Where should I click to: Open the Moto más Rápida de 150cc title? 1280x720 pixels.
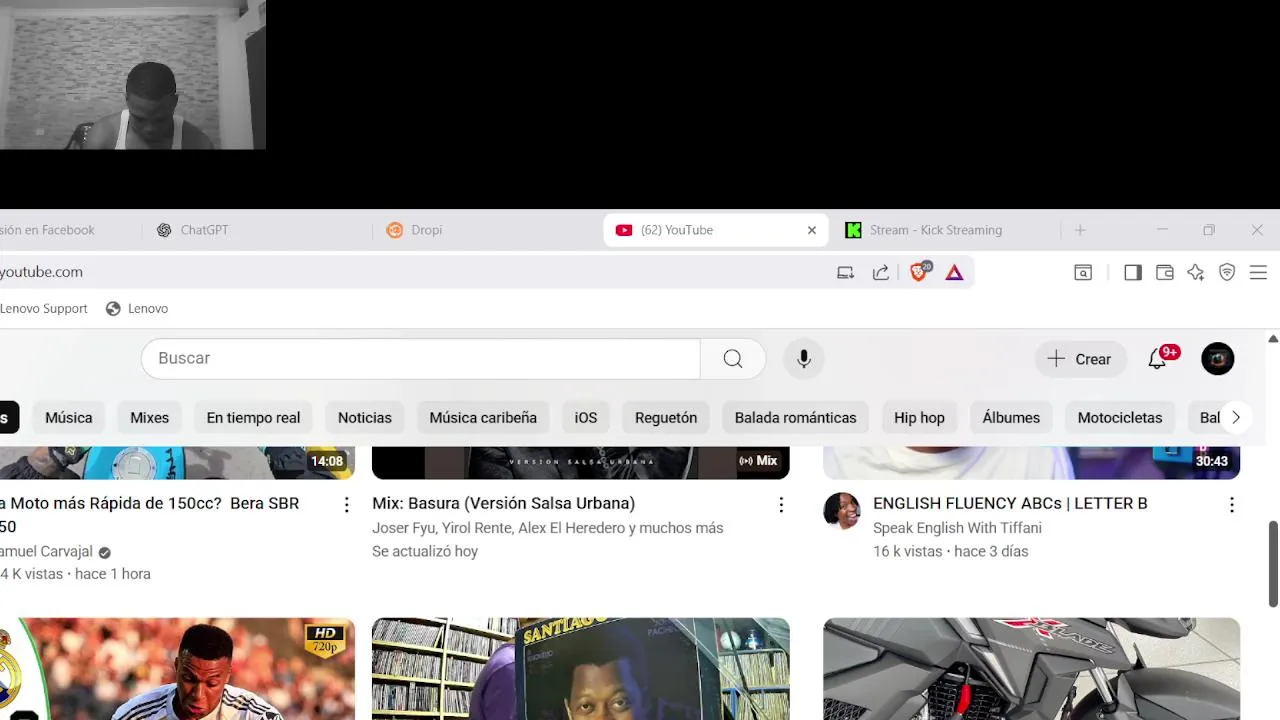coord(150,515)
